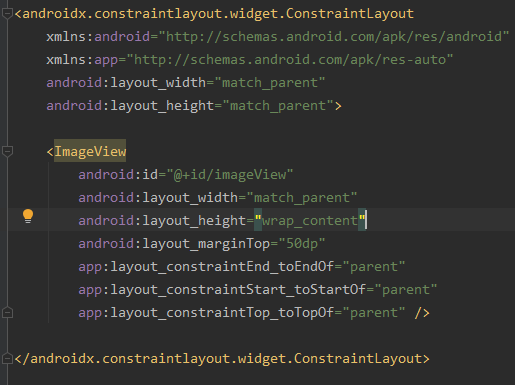Click the fold-end marker on constraintTop line
The width and height of the screenshot is (515, 385).
[7, 313]
